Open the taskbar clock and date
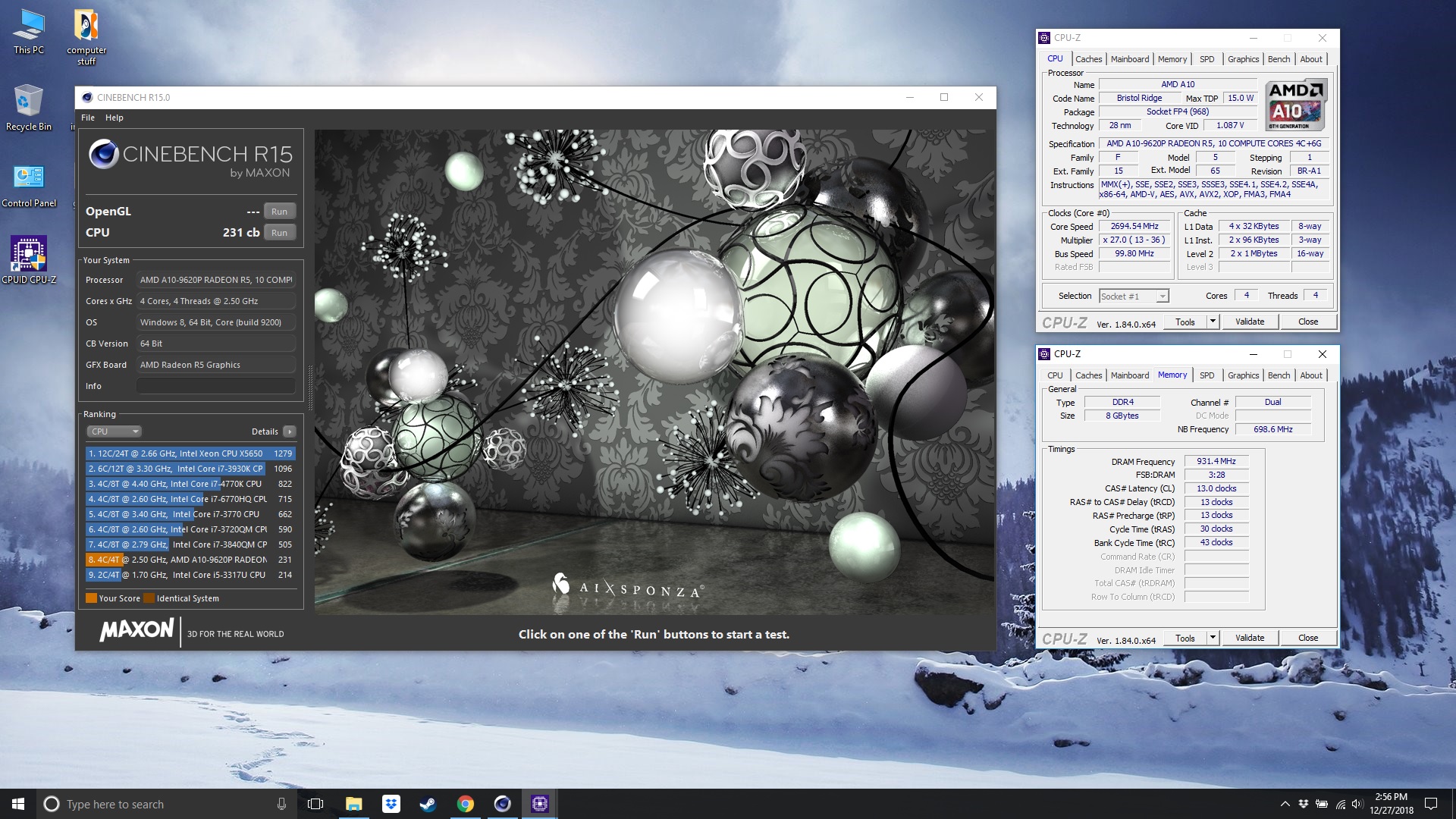This screenshot has width=1456, height=819. click(x=1392, y=804)
